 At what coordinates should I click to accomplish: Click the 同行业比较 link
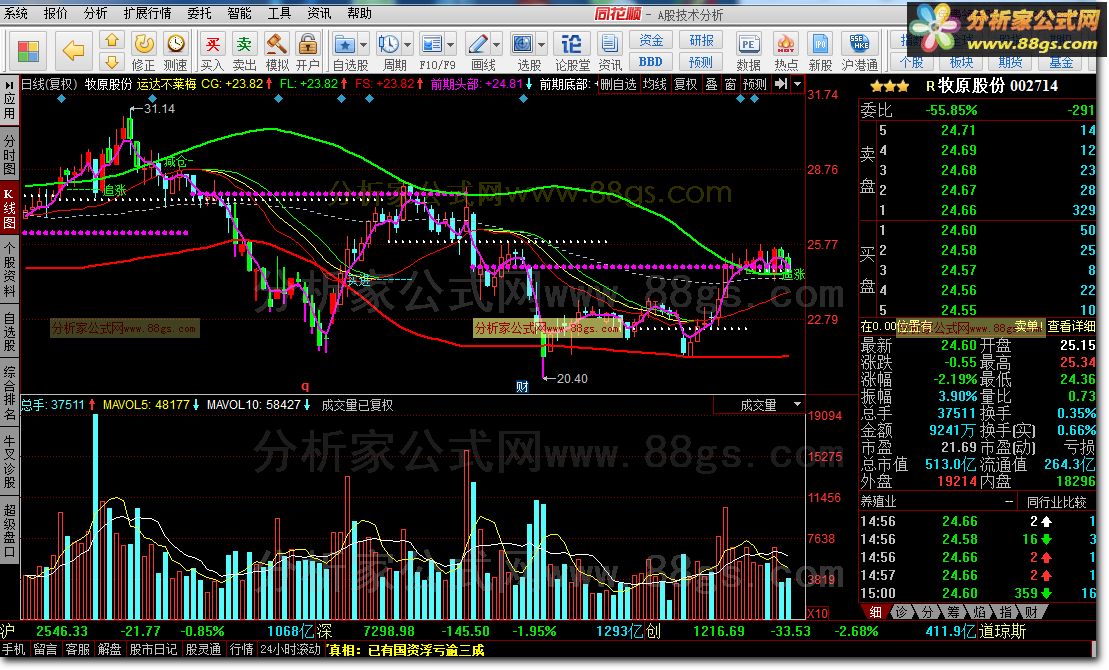point(1057,502)
